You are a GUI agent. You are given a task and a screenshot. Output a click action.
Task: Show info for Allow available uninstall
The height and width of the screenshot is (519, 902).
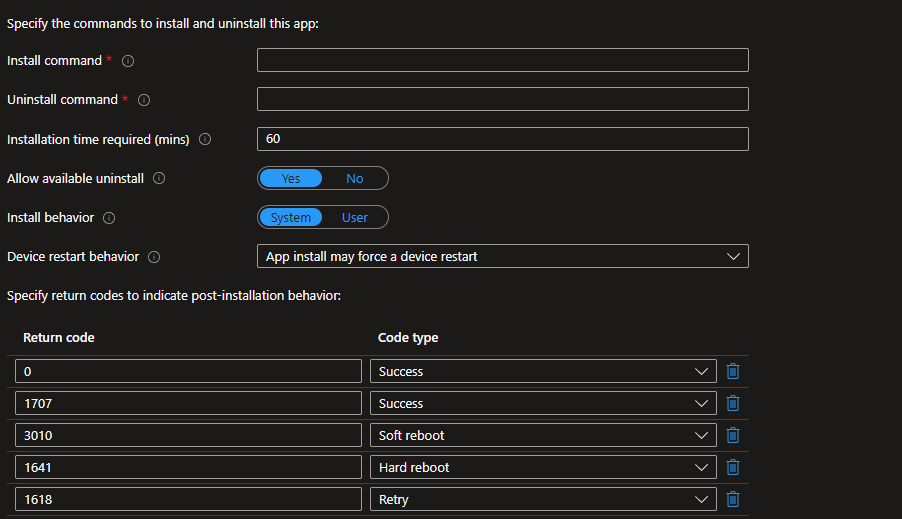pyautogui.click(x=159, y=178)
